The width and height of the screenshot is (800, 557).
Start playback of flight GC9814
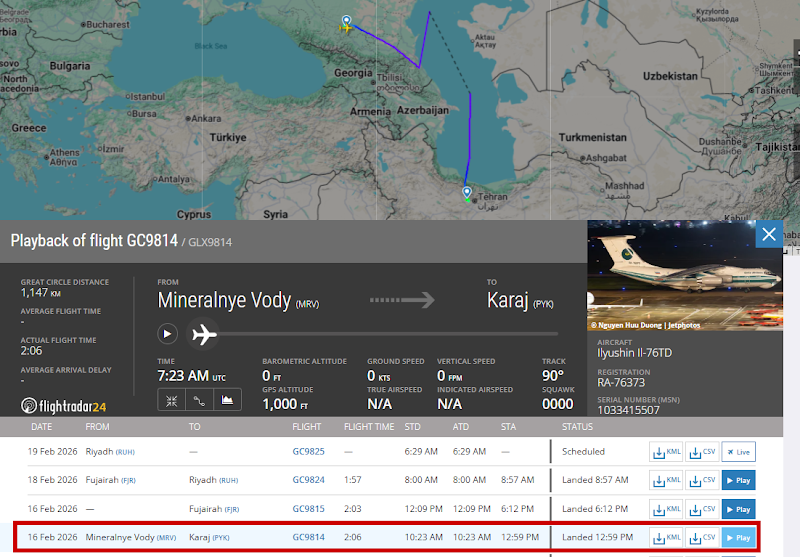[168, 334]
